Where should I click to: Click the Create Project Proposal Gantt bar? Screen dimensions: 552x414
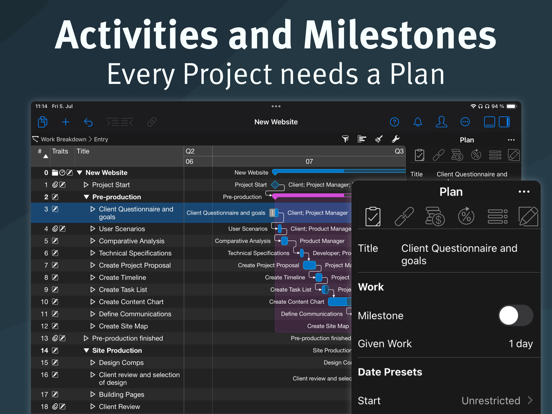click(309, 265)
